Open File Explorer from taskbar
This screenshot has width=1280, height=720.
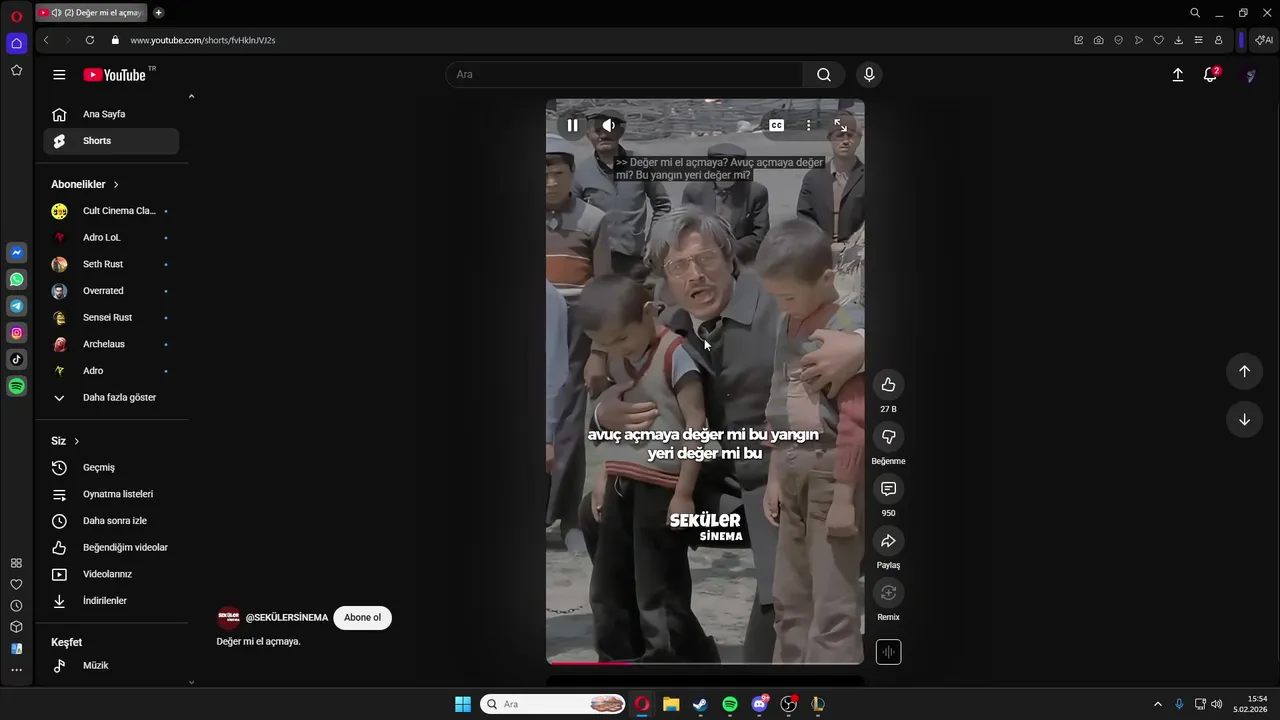(671, 704)
